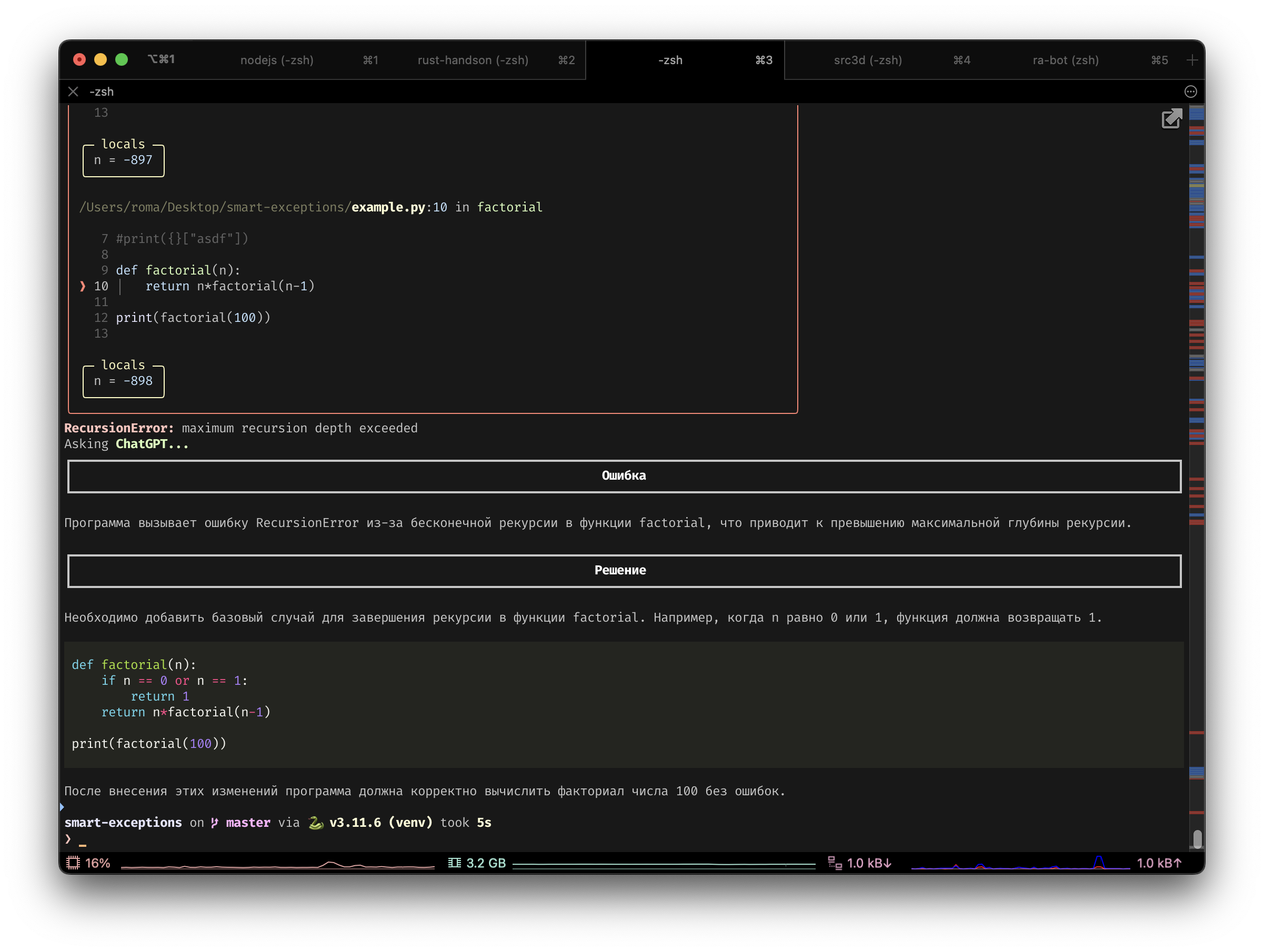
Task: Click the network upload 1.0 kB graph
Action: tap(1020, 864)
